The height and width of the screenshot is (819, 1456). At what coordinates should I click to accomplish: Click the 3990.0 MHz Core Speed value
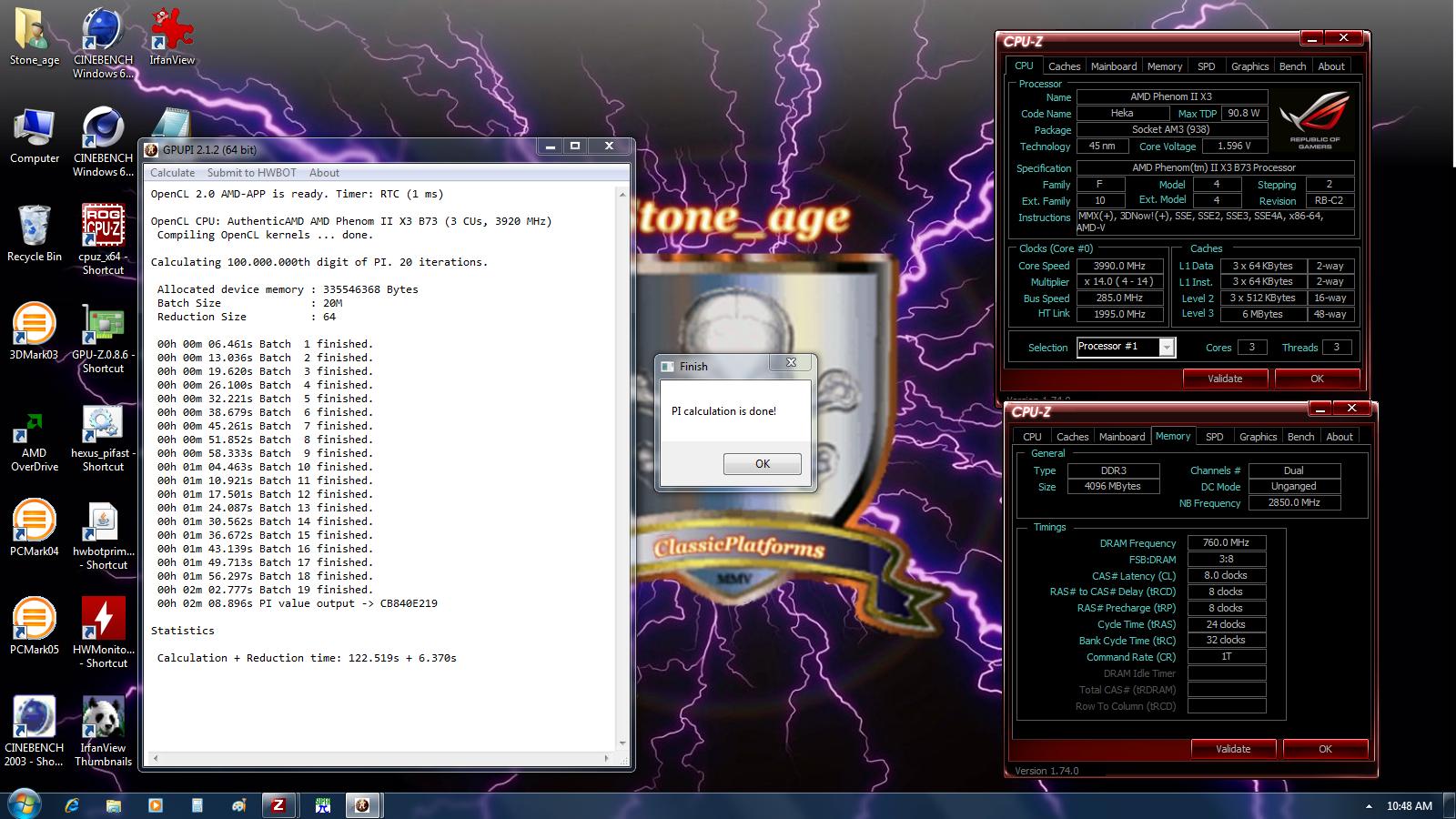click(x=1119, y=266)
